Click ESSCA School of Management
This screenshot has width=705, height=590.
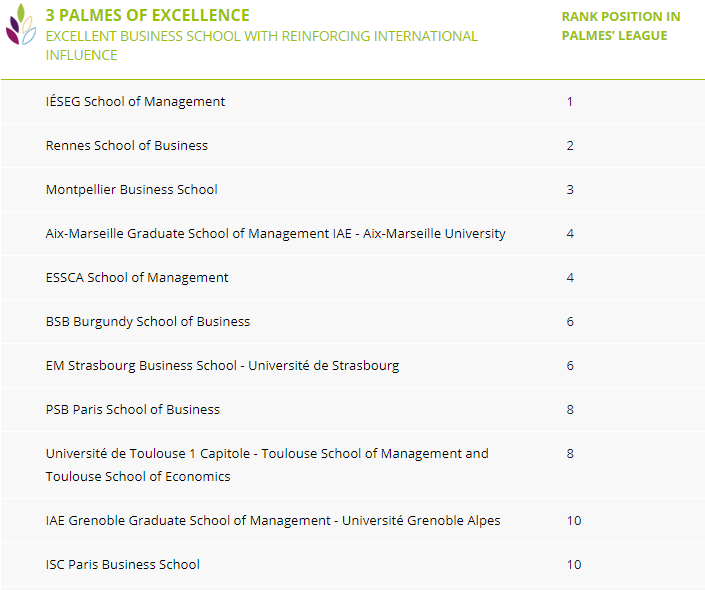click(x=137, y=277)
